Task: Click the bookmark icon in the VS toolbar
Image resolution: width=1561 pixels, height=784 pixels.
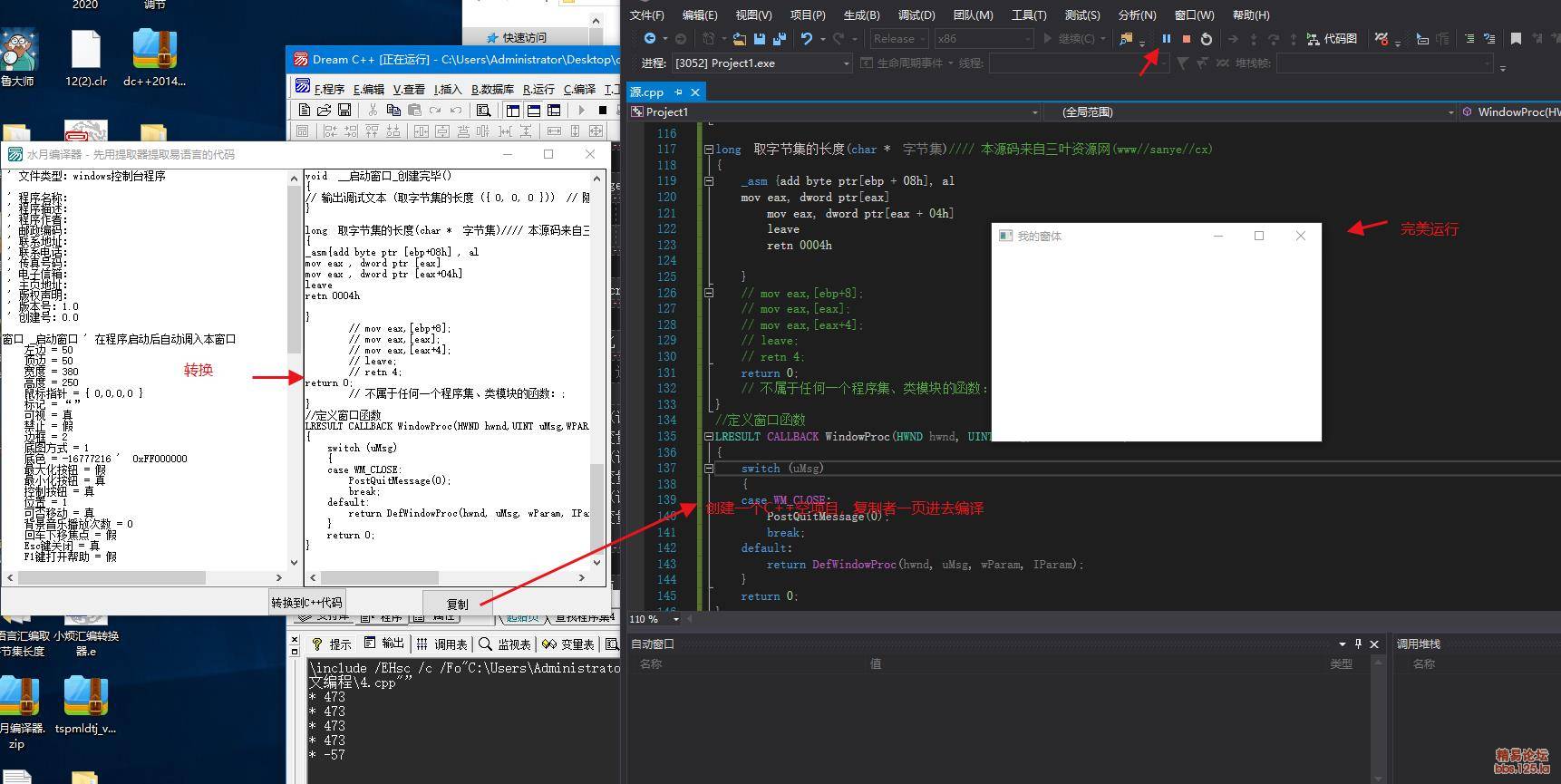Action: coord(1516,39)
